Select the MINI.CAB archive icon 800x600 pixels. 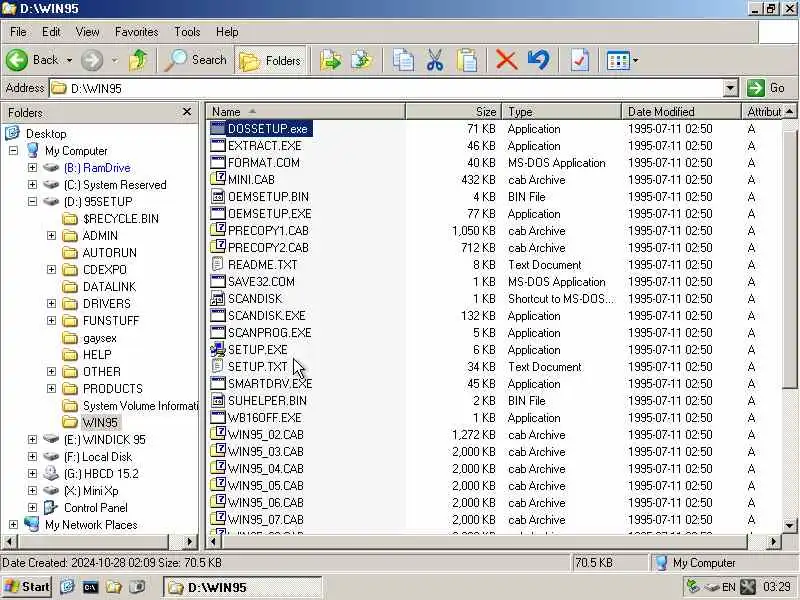click(218, 179)
